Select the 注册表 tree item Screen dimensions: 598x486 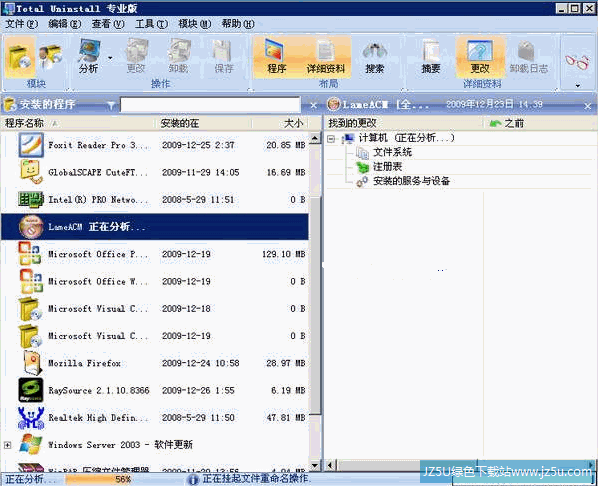[387, 166]
